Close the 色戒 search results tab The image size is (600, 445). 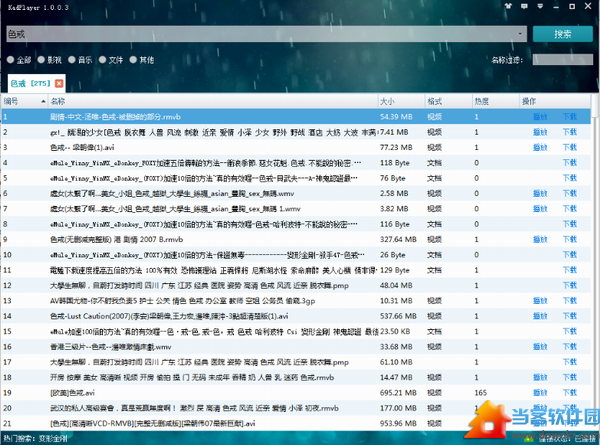click(x=59, y=83)
